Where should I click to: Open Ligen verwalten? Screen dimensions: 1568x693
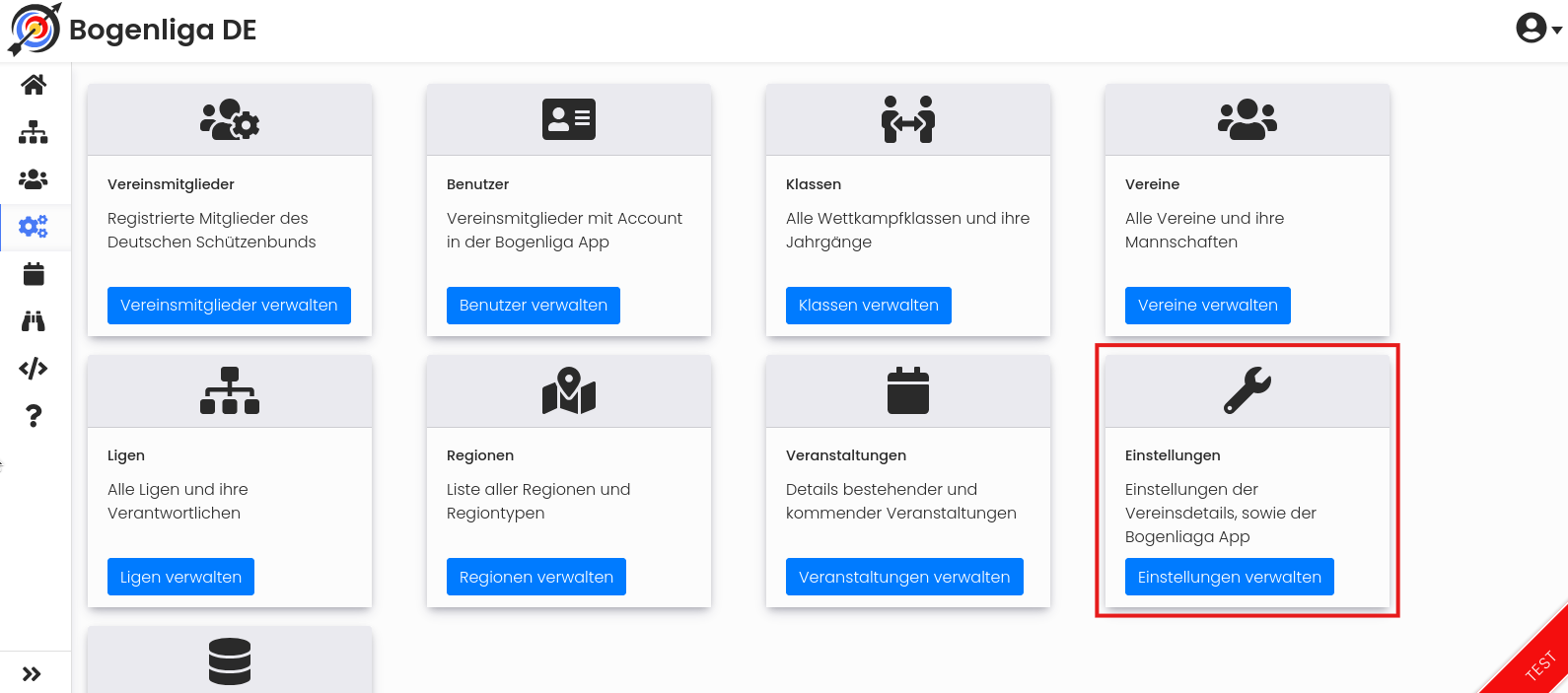[180, 577]
